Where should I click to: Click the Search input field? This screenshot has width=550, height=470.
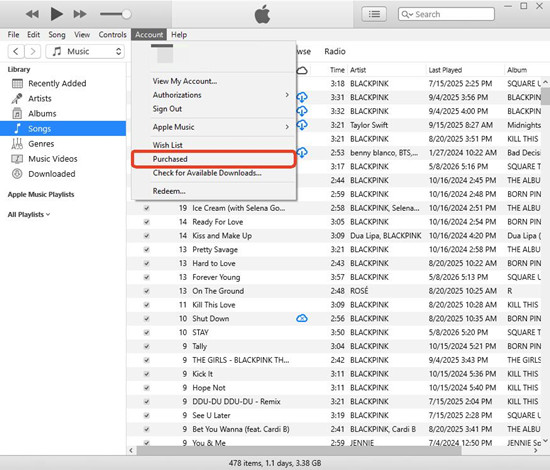(x=446, y=14)
